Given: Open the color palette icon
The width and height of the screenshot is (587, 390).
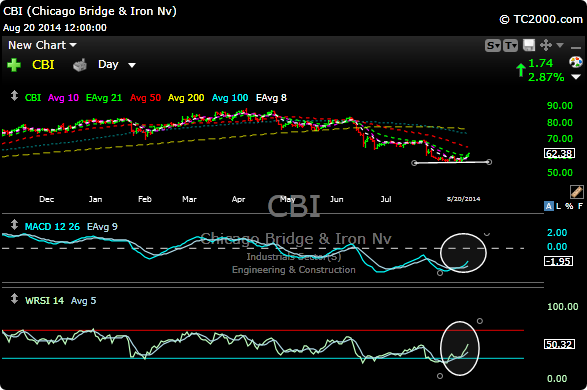Looking at the screenshot, I should (x=576, y=62).
